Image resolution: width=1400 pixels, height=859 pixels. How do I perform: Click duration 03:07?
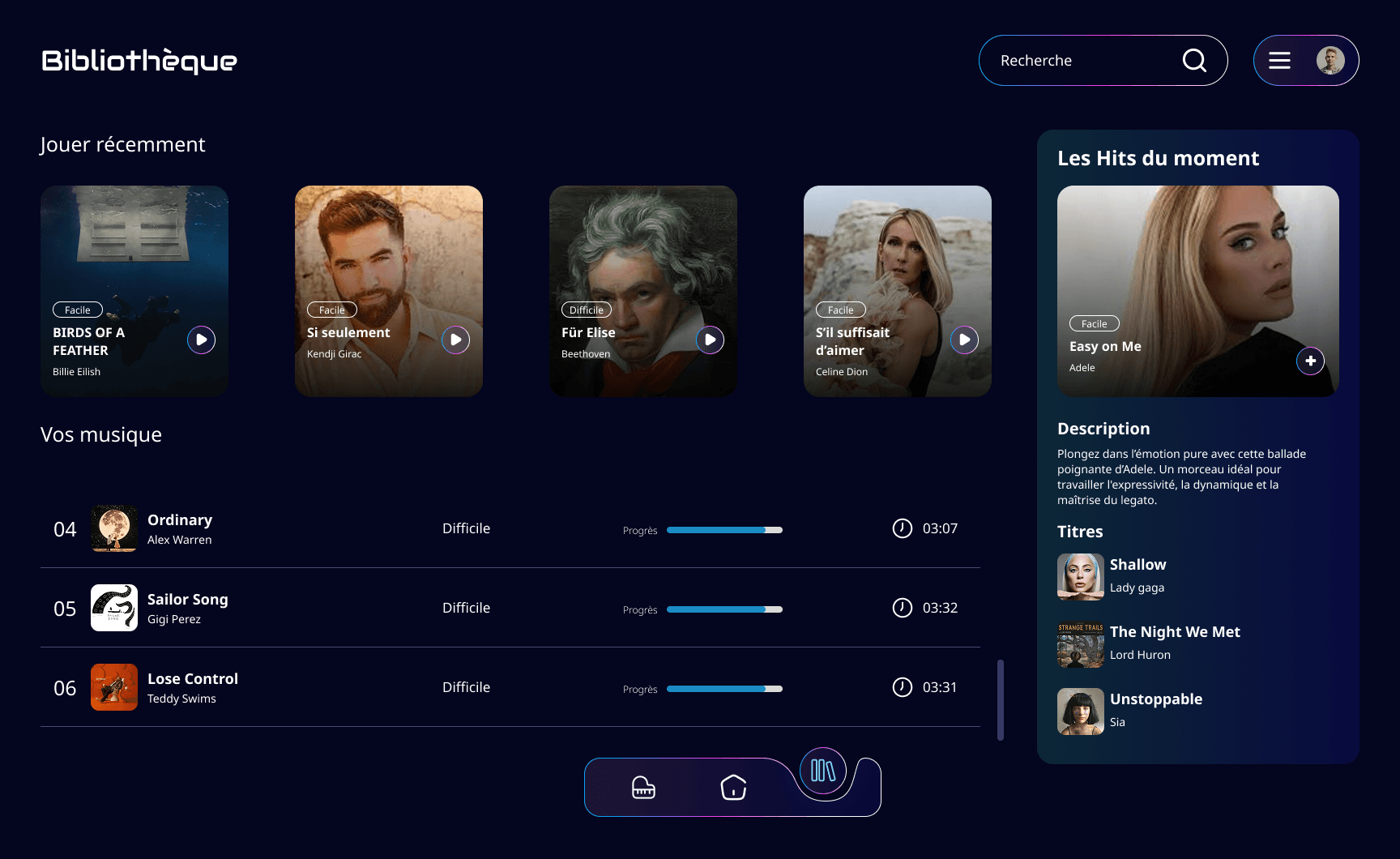point(940,528)
